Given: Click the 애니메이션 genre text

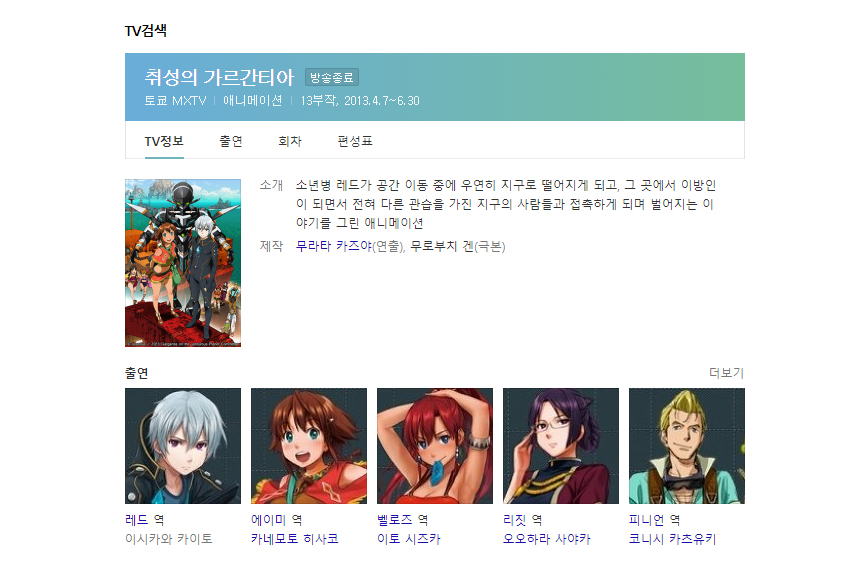Looking at the screenshot, I should (253, 101).
